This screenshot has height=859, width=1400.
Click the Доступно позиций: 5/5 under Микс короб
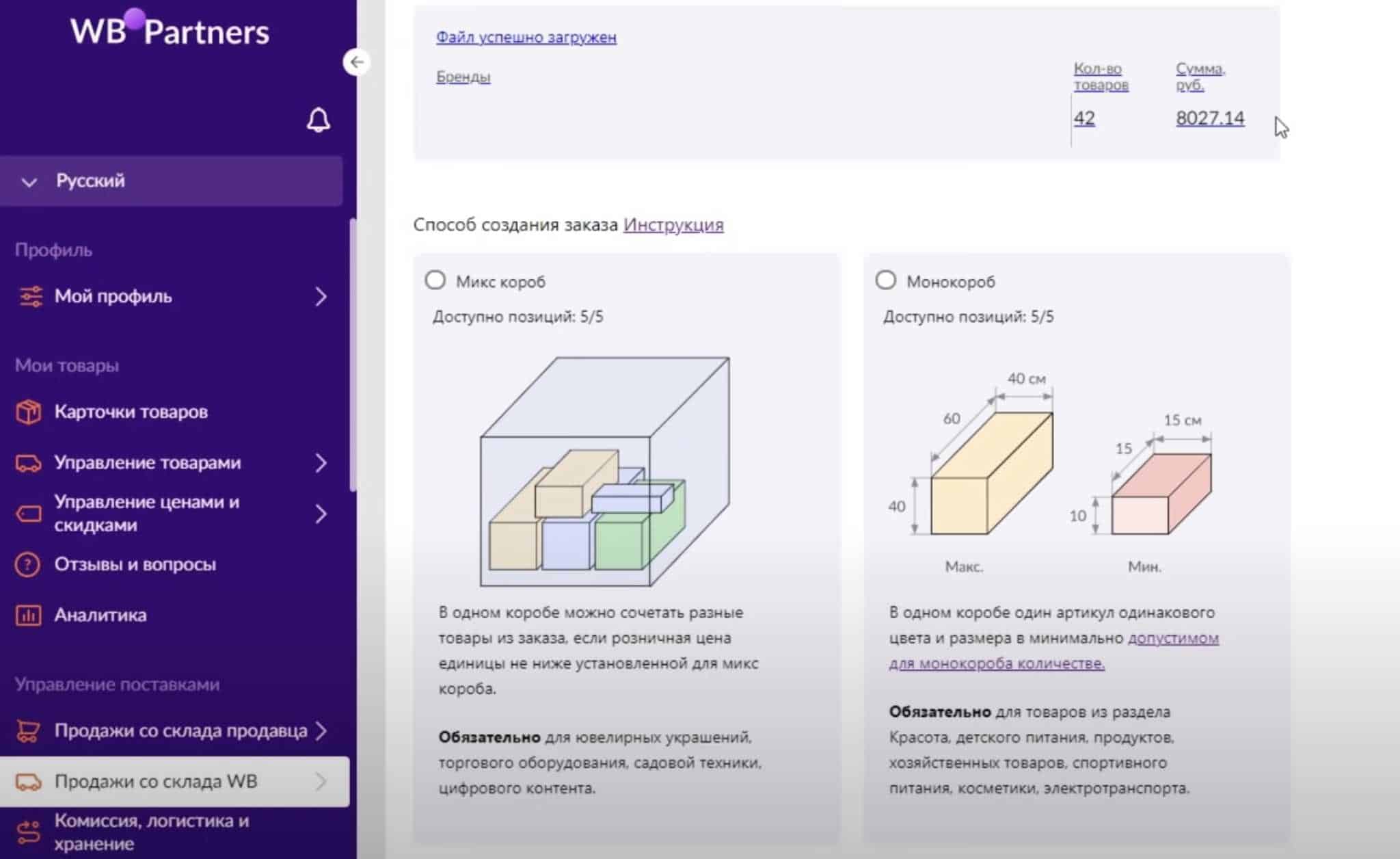click(517, 317)
